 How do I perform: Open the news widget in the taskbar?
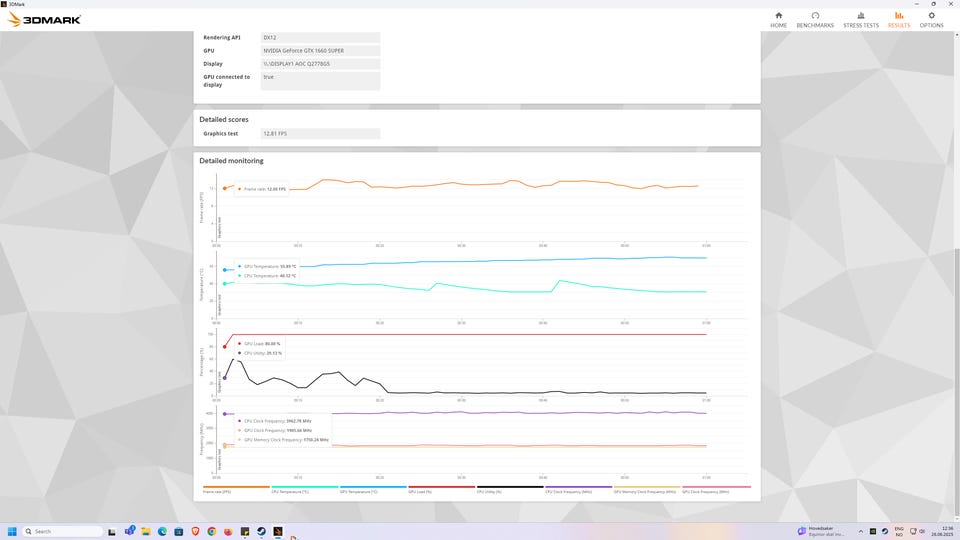coord(823,531)
